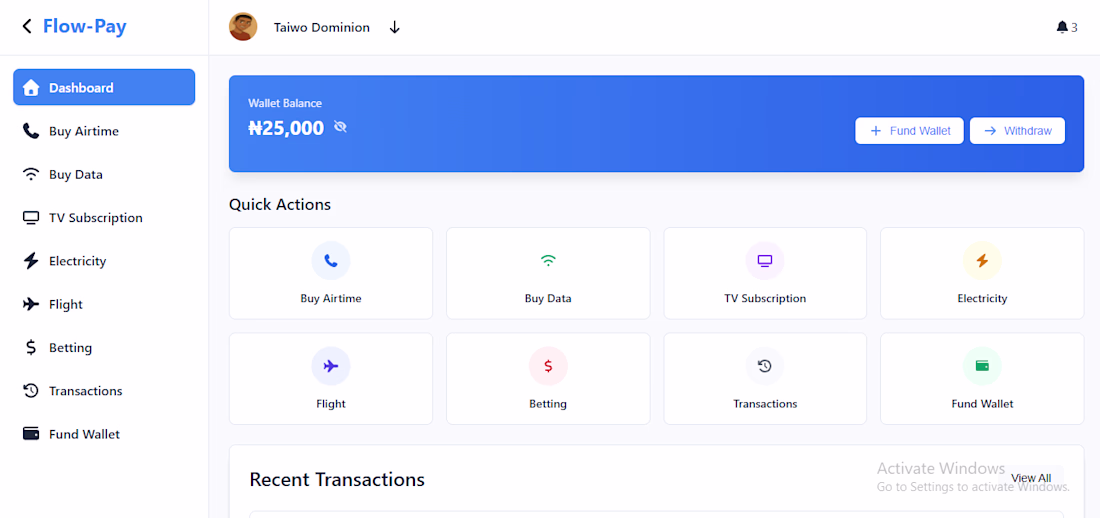Screen dimensions: 1100x518
Task: Click Electricity label in Quick Actions
Action: coord(982,298)
